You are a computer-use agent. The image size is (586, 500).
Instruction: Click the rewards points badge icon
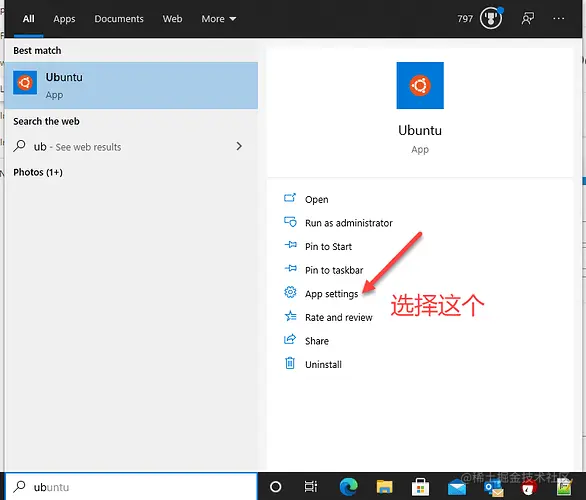pos(491,18)
